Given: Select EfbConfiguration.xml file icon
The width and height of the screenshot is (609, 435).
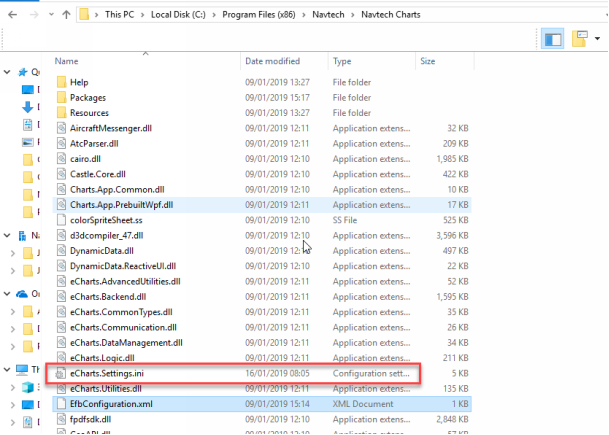Looking at the screenshot, I should click(x=61, y=404).
